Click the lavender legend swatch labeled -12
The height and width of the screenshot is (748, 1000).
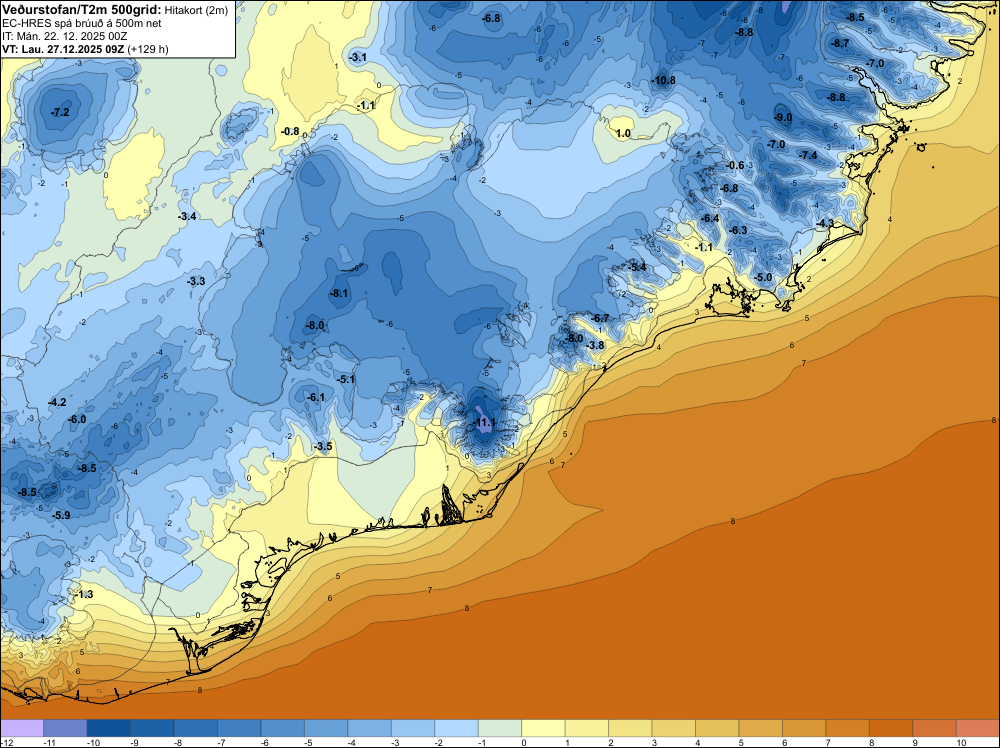(22, 728)
